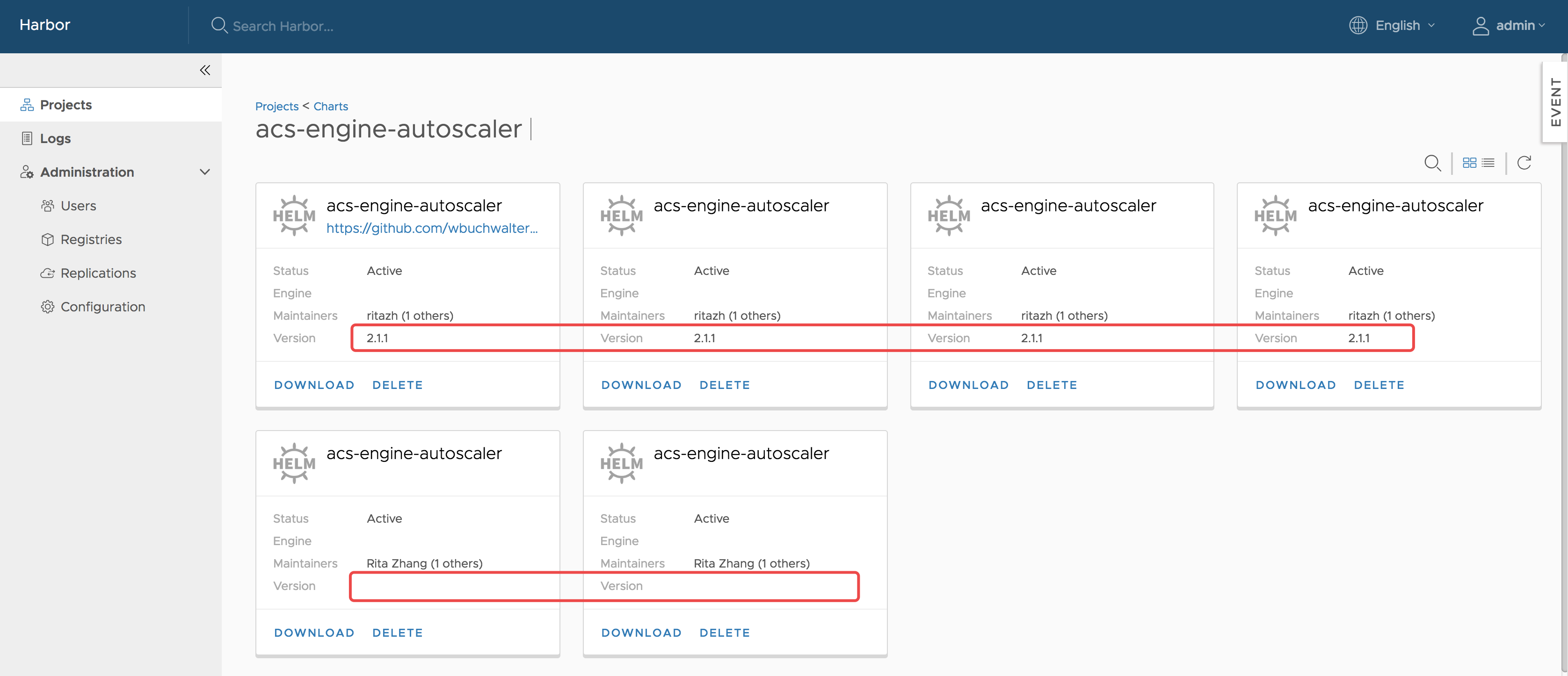Delete the chart with the GitHub link
The height and width of the screenshot is (676, 1568).
tap(398, 385)
